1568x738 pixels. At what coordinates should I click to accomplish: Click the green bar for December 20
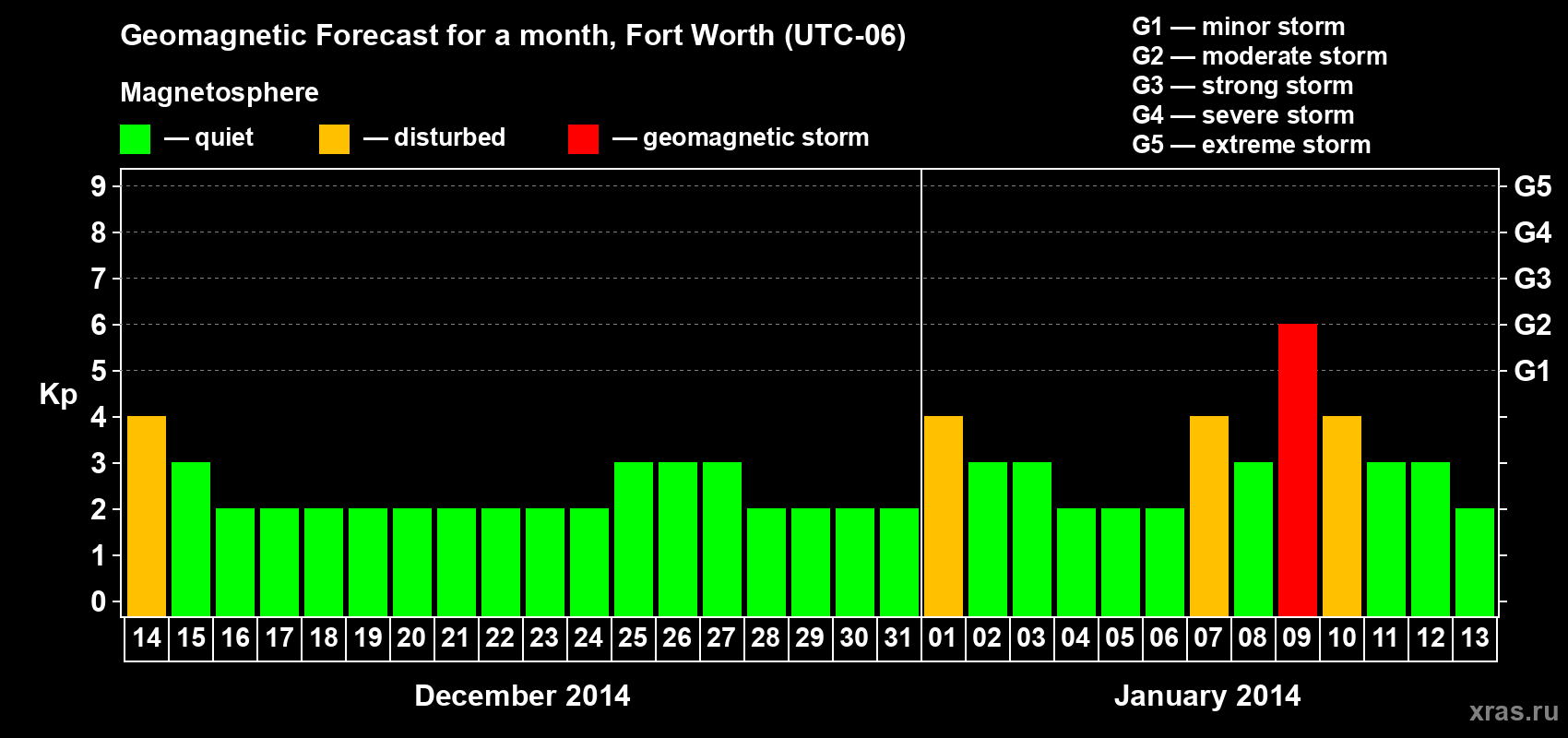pyautogui.click(x=412, y=563)
